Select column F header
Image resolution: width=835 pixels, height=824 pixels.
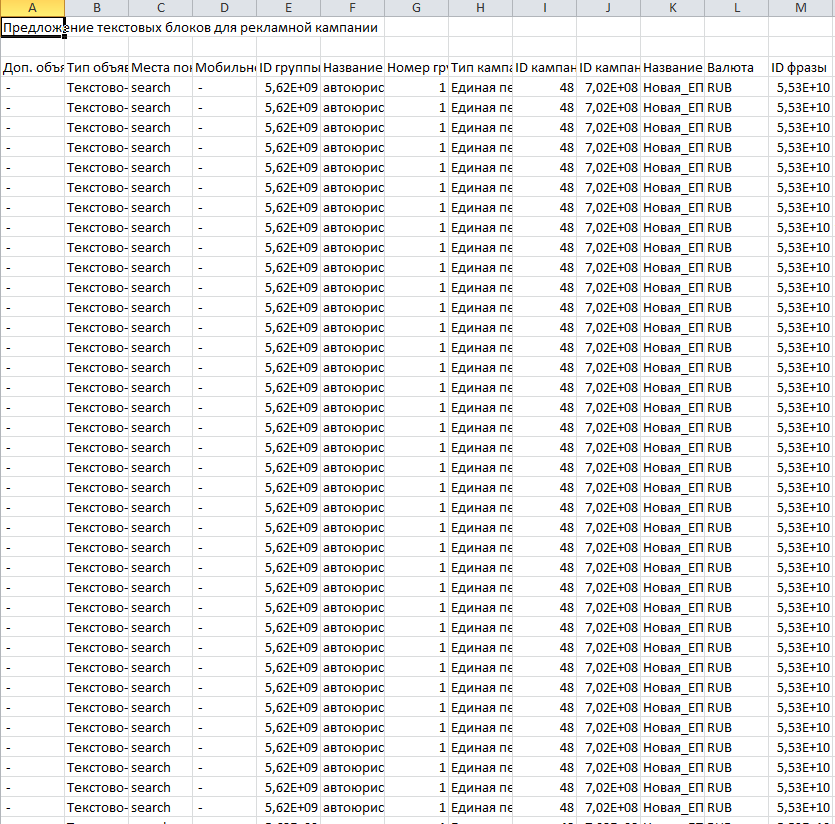click(352, 8)
